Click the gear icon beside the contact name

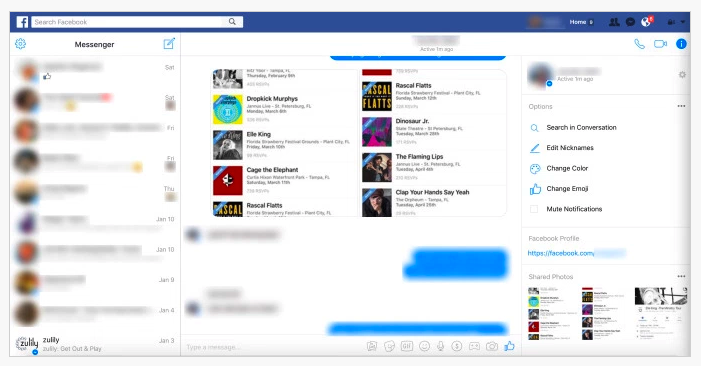click(x=682, y=75)
